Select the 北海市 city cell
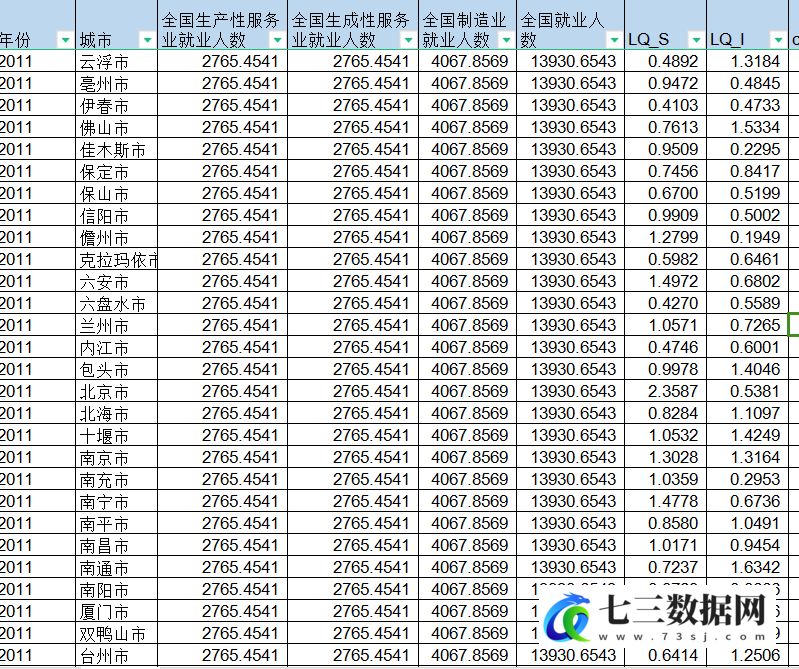The image size is (799, 669). (116, 413)
